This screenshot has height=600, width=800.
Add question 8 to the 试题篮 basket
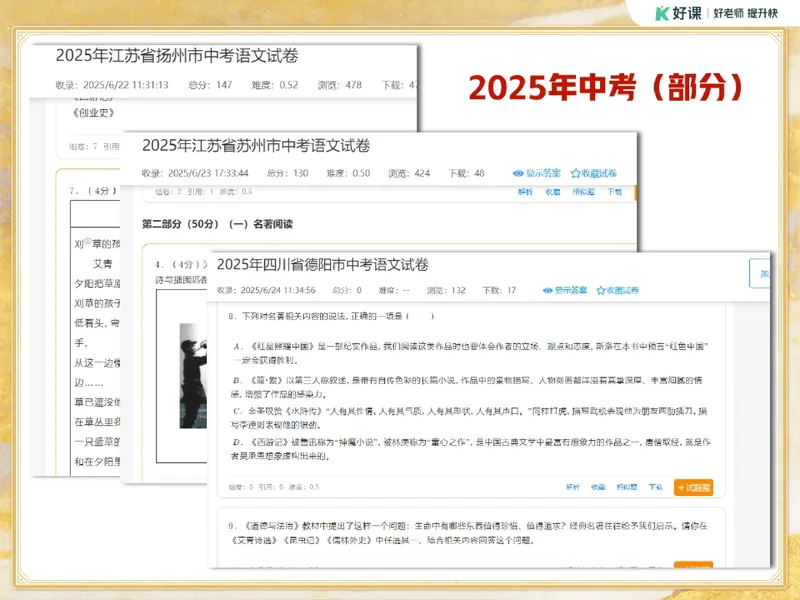point(693,487)
